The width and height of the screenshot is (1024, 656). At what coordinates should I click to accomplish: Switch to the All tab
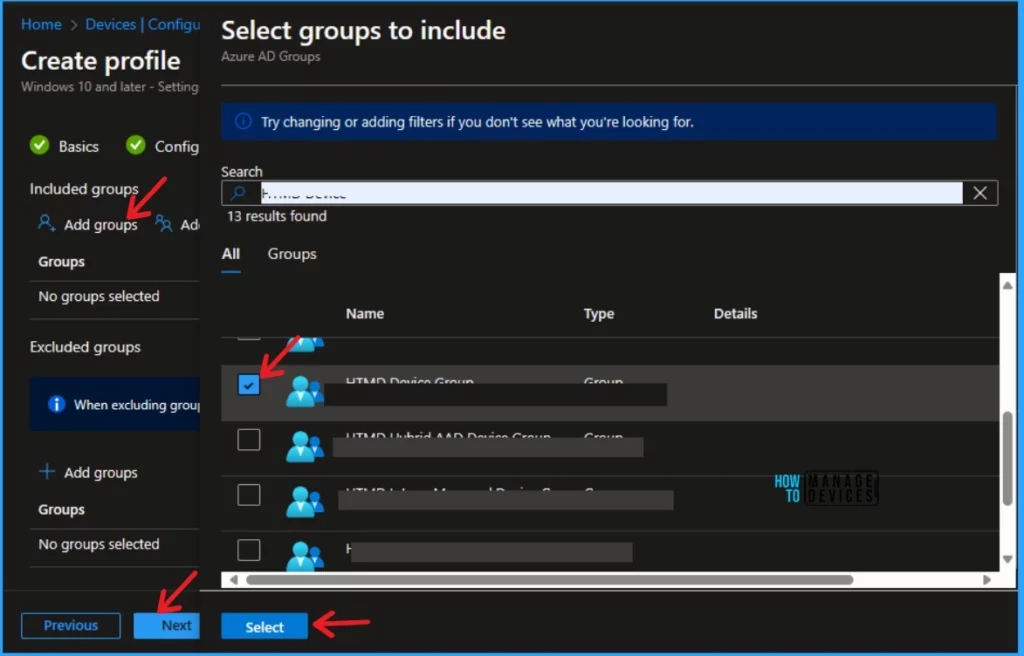coord(231,254)
